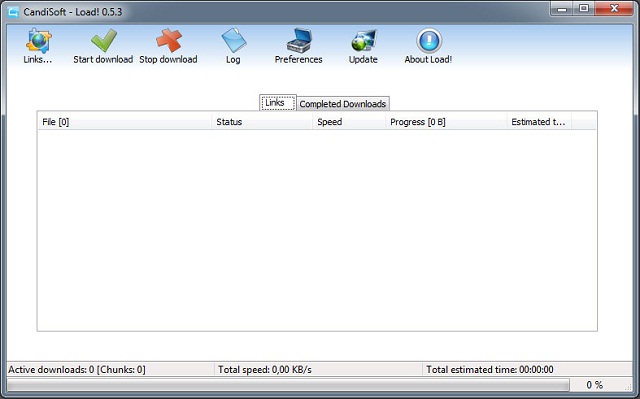Viewport: 640px width, 399px height.
Task: Switch to the Links tab
Action: [278, 103]
